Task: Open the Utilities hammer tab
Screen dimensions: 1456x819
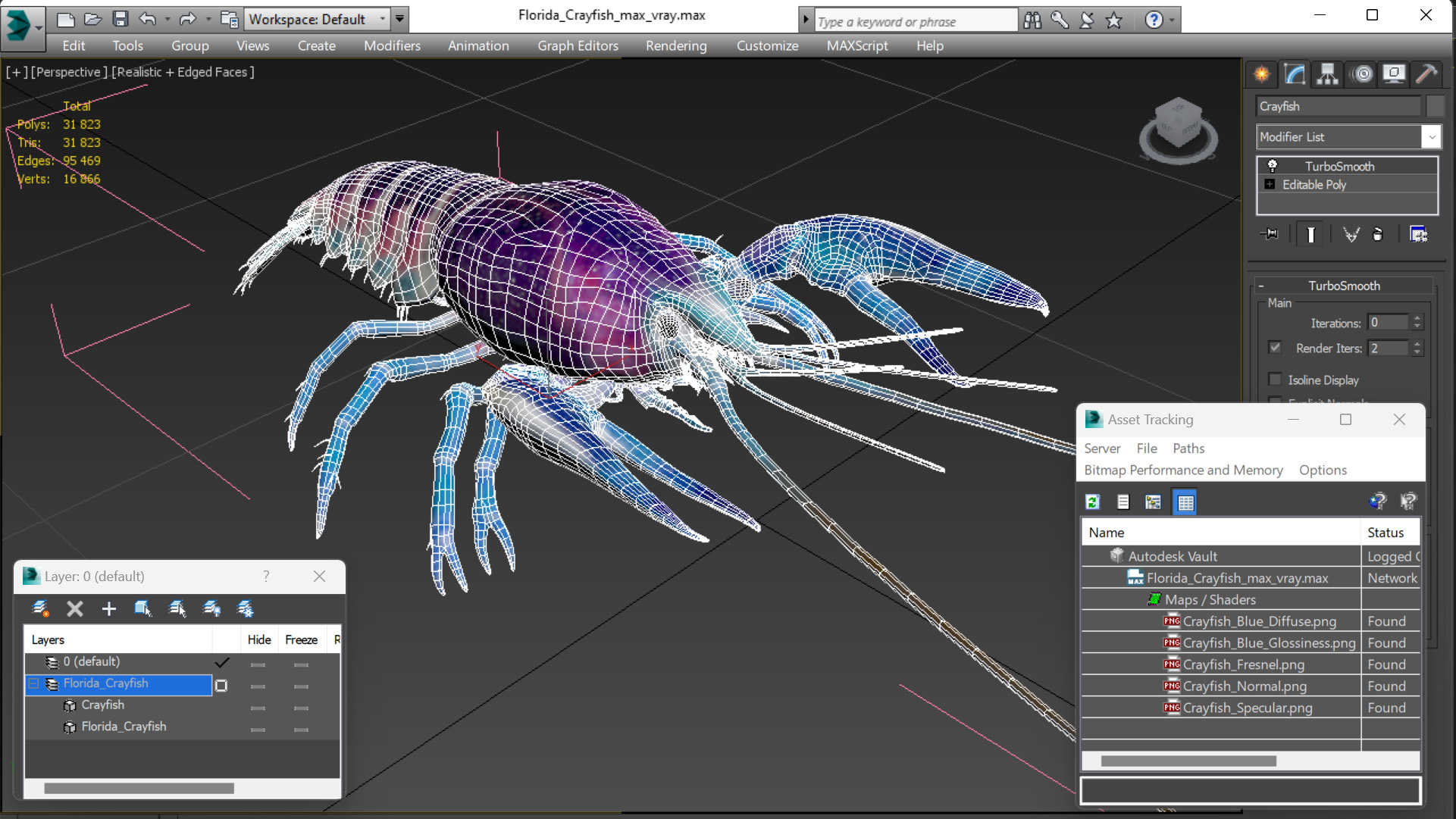Action: point(1426,73)
